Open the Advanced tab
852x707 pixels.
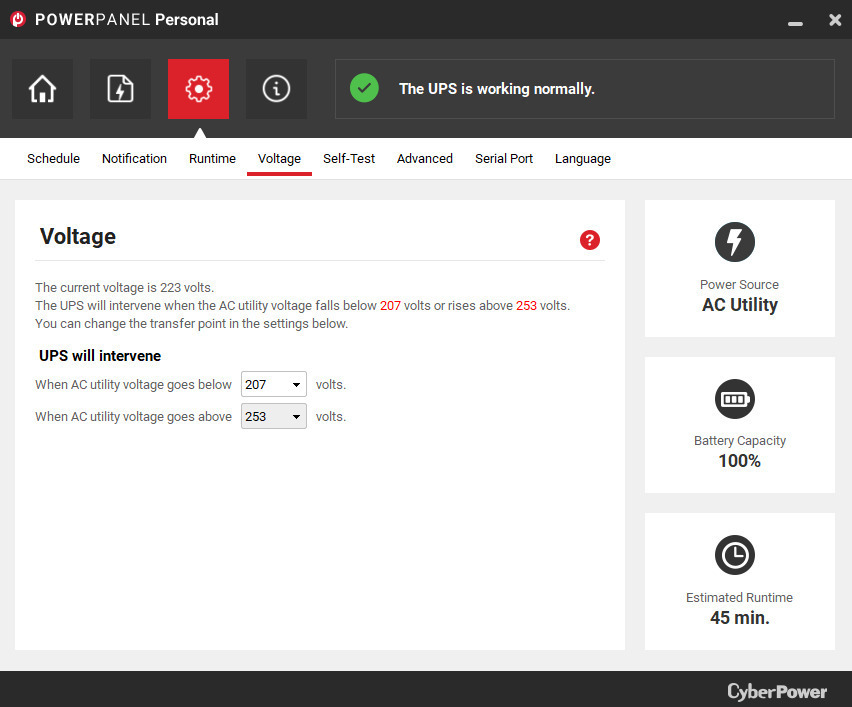pos(424,159)
